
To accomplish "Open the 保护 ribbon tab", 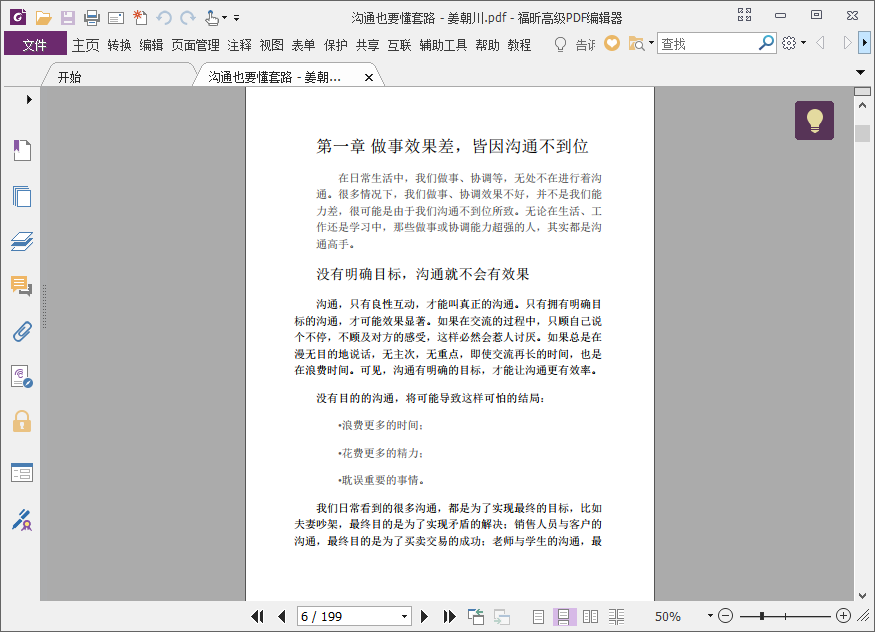I will (x=335, y=45).
